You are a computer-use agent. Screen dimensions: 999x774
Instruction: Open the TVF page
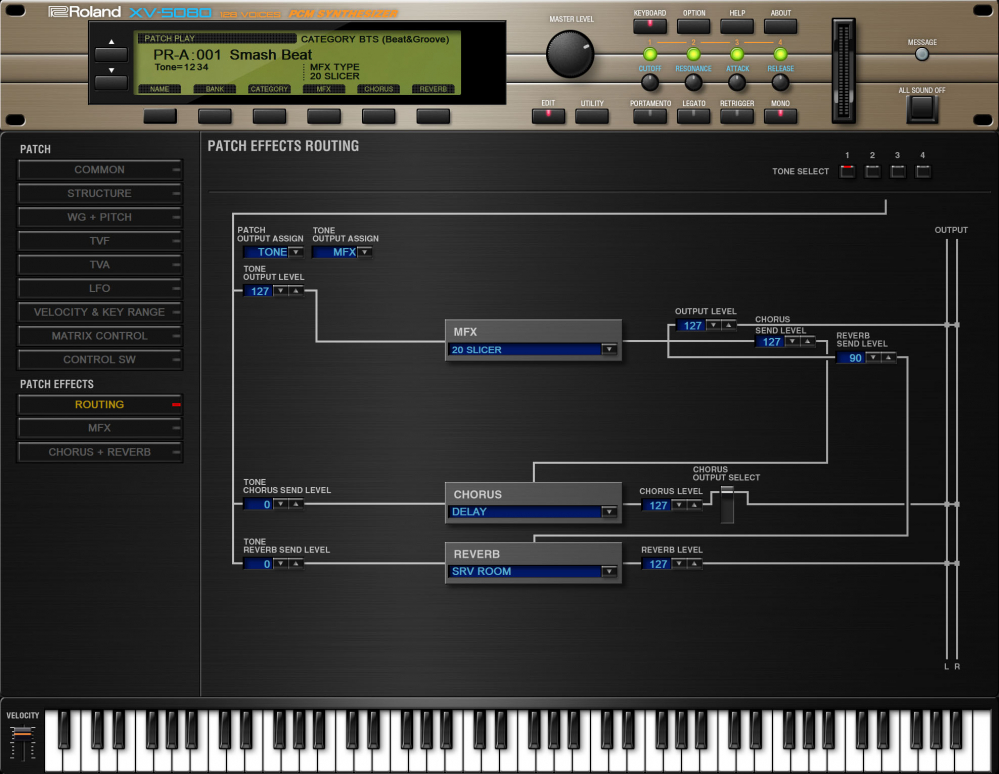click(100, 241)
